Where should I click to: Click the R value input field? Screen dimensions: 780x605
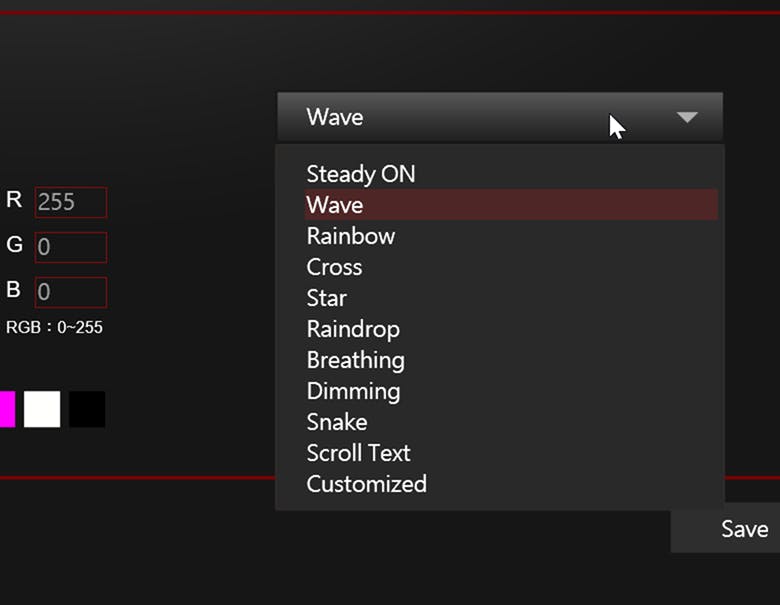click(x=71, y=202)
